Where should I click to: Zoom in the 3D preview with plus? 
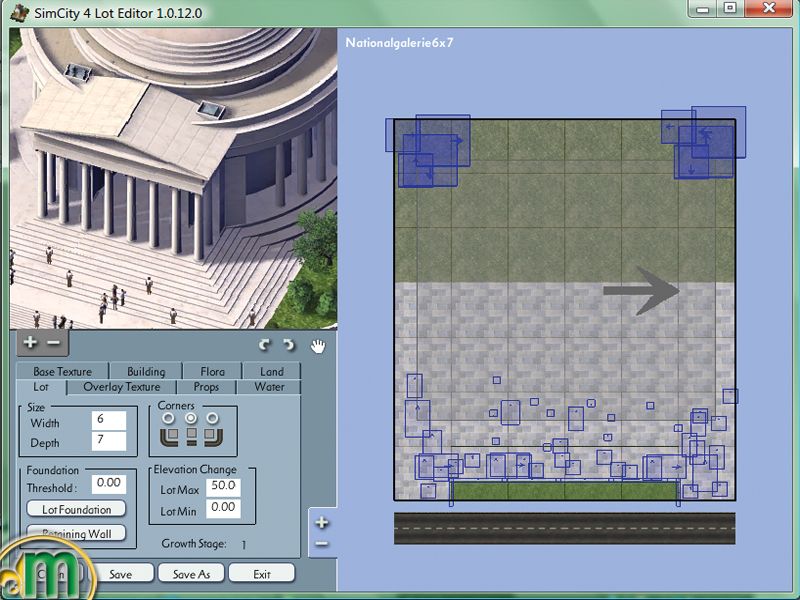30,342
